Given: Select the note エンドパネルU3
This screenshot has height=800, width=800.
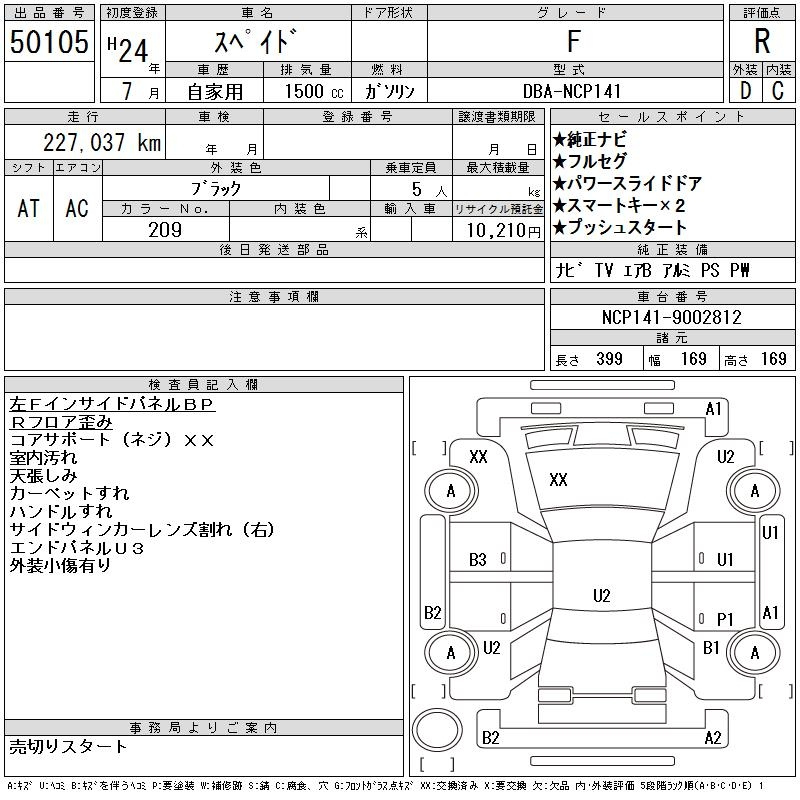Looking at the screenshot, I should tap(77, 548).
